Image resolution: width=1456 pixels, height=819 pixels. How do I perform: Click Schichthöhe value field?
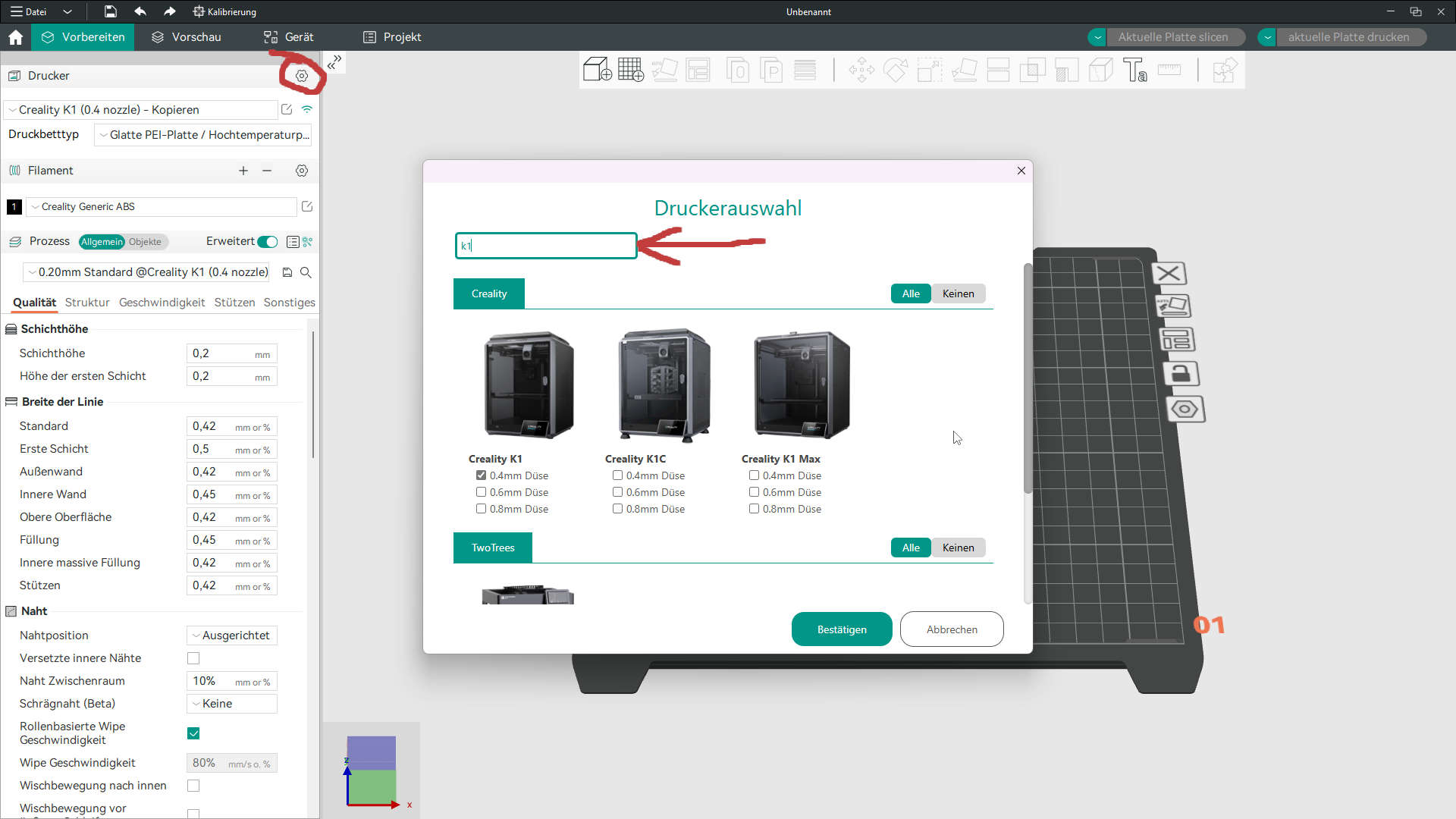(232, 353)
